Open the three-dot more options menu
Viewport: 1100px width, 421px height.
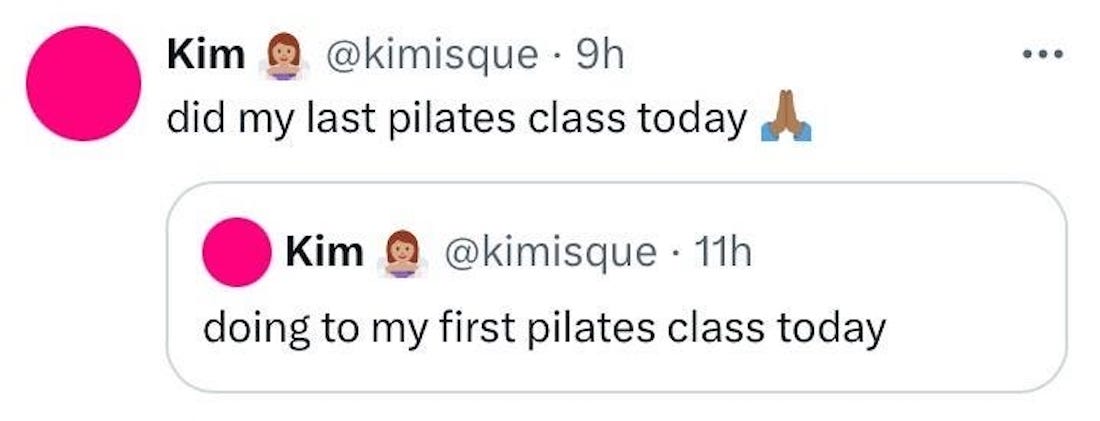1042,53
